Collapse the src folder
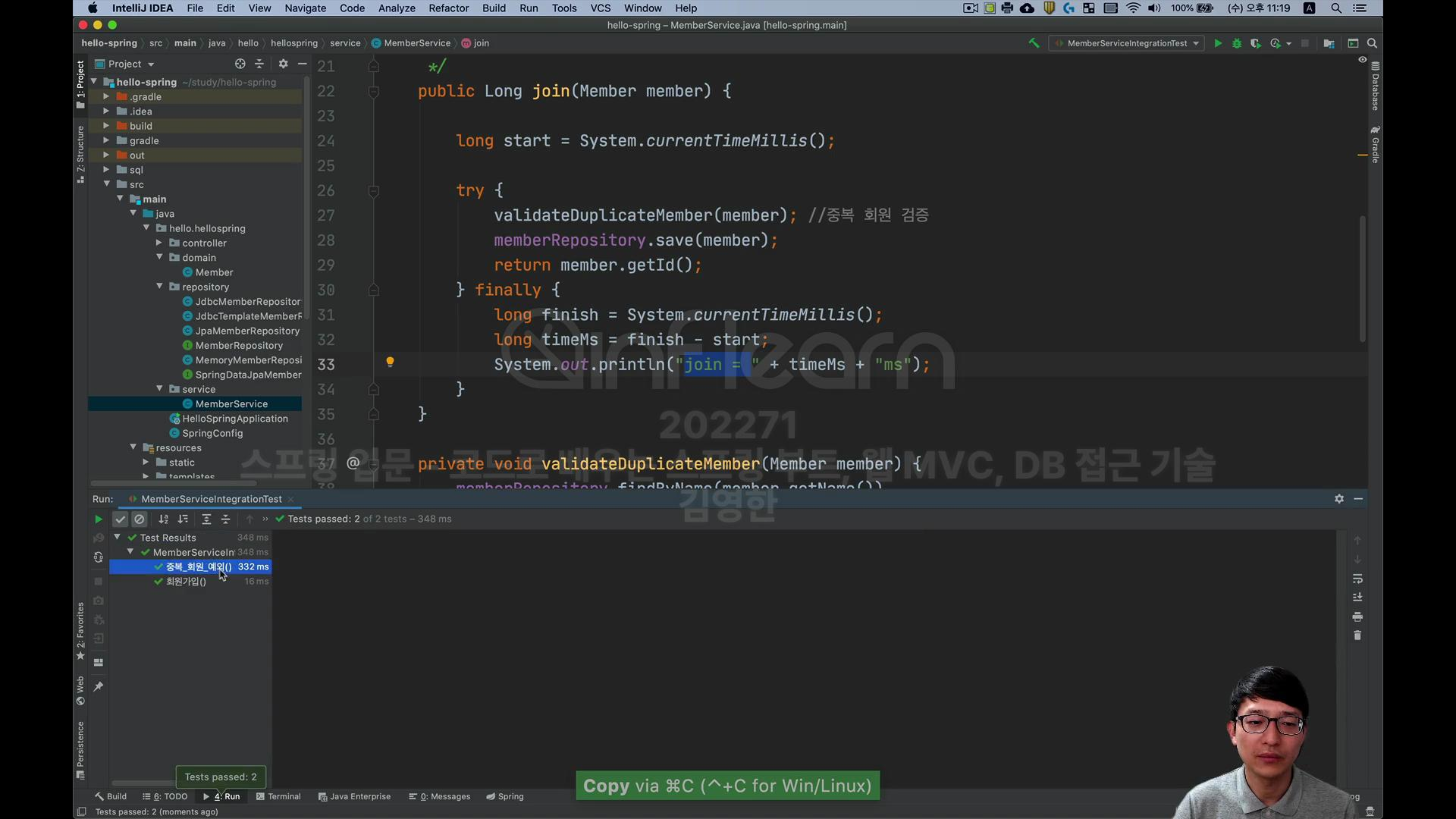 (x=106, y=184)
